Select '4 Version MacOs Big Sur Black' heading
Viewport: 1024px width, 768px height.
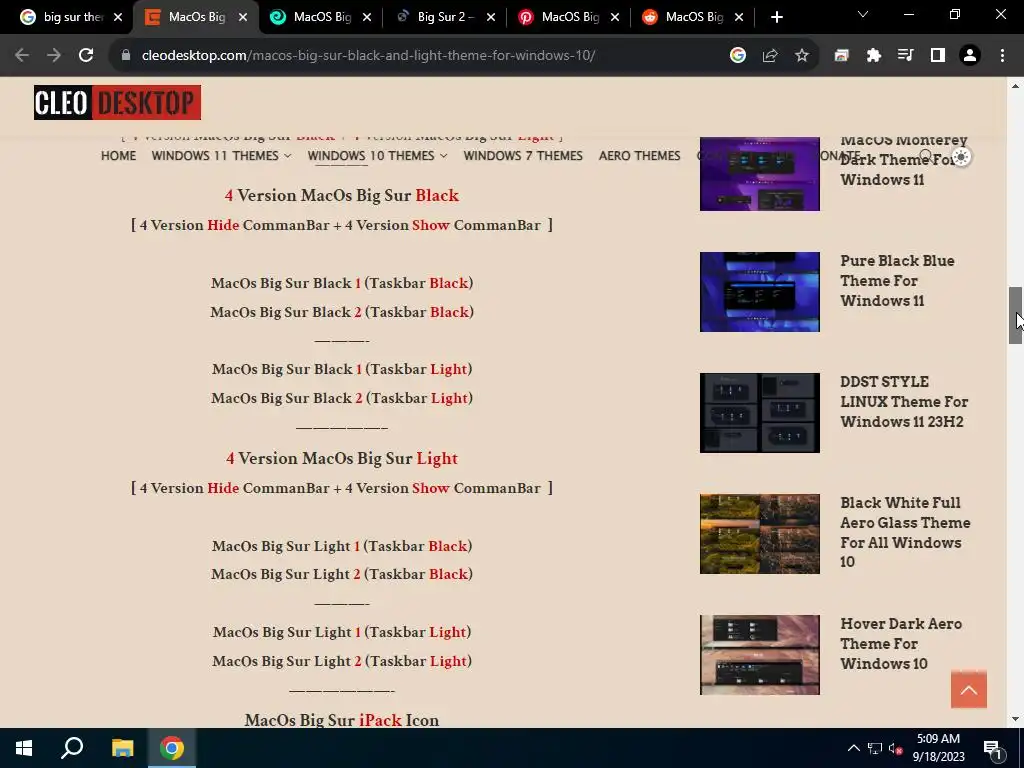(x=342, y=196)
